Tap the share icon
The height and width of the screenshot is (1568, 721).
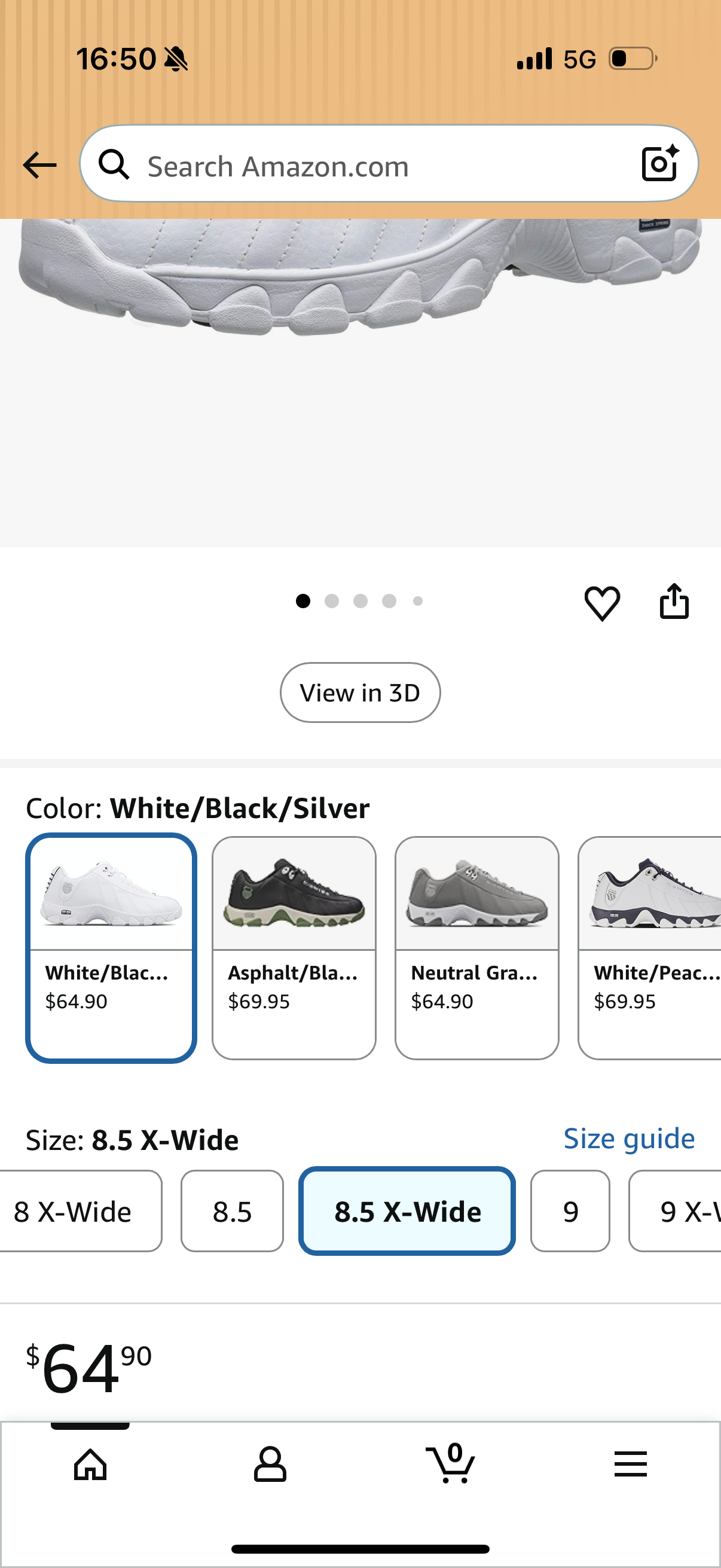tap(674, 602)
